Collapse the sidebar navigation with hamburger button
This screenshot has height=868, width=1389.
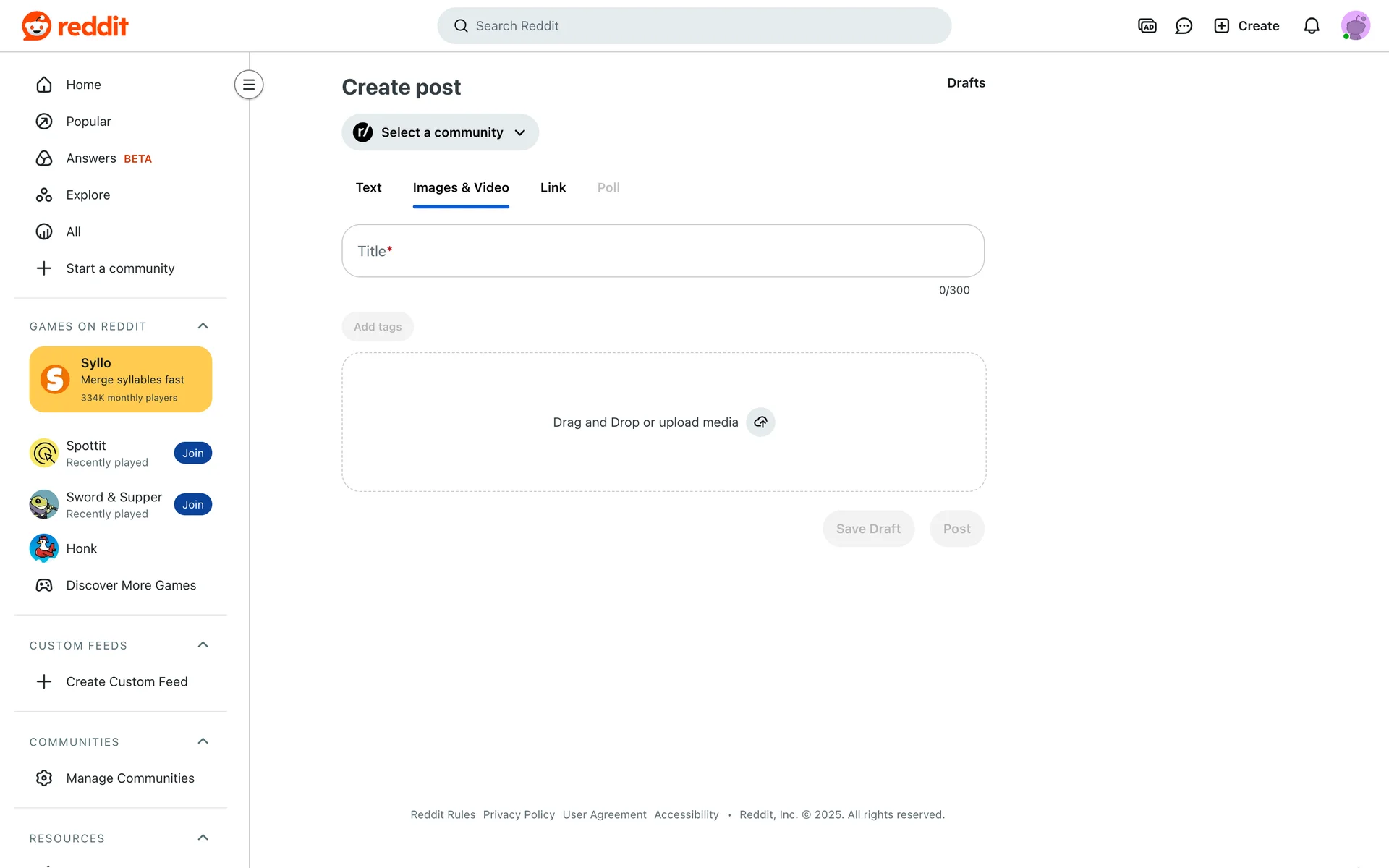249,85
